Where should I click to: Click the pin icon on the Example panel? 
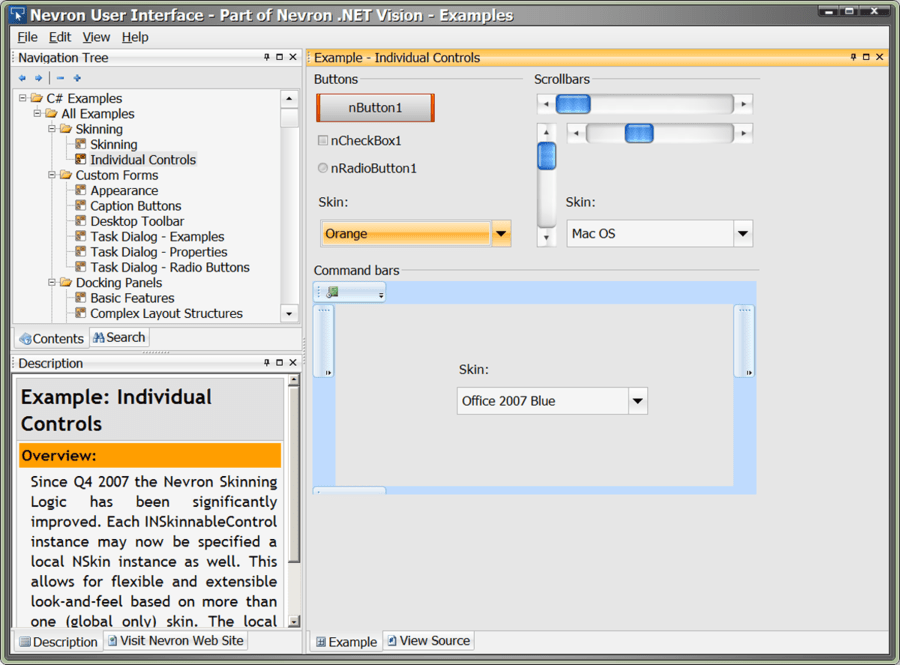[852, 57]
